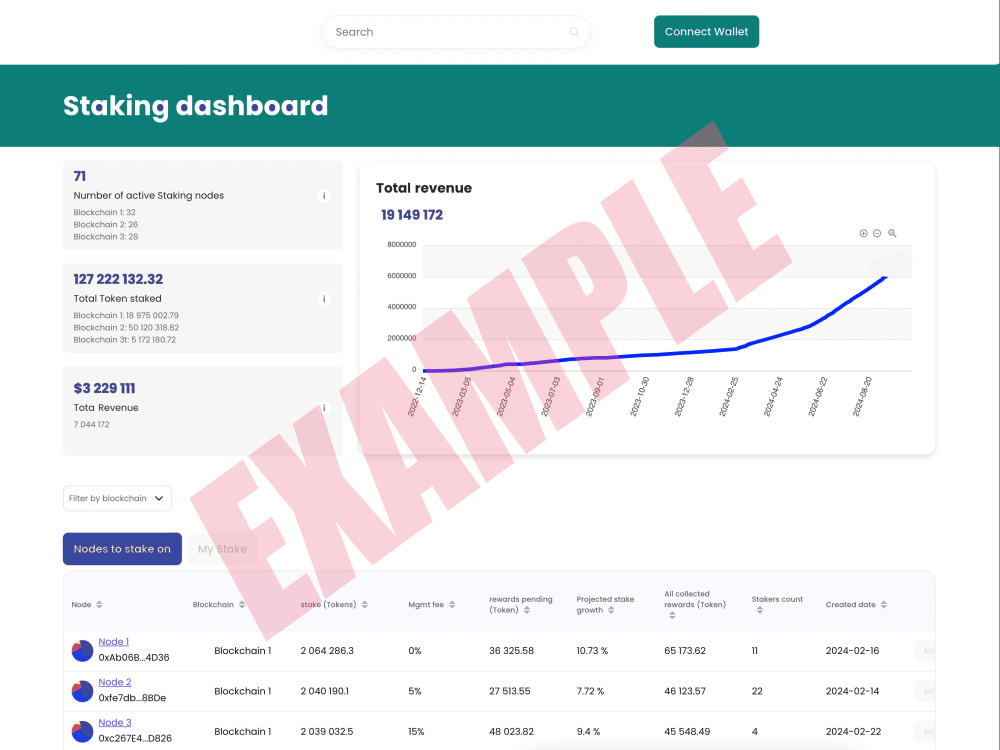Image resolution: width=1000 pixels, height=750 pixels.
Task: Click the search magnifier icon
Action: point(574,32)
